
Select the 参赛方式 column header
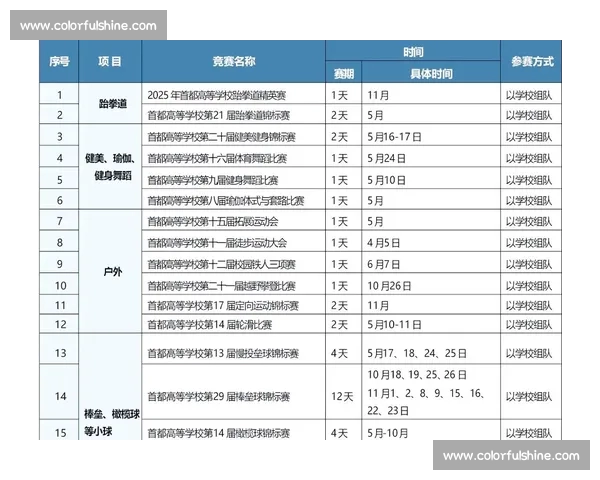(x=532, y=61)
